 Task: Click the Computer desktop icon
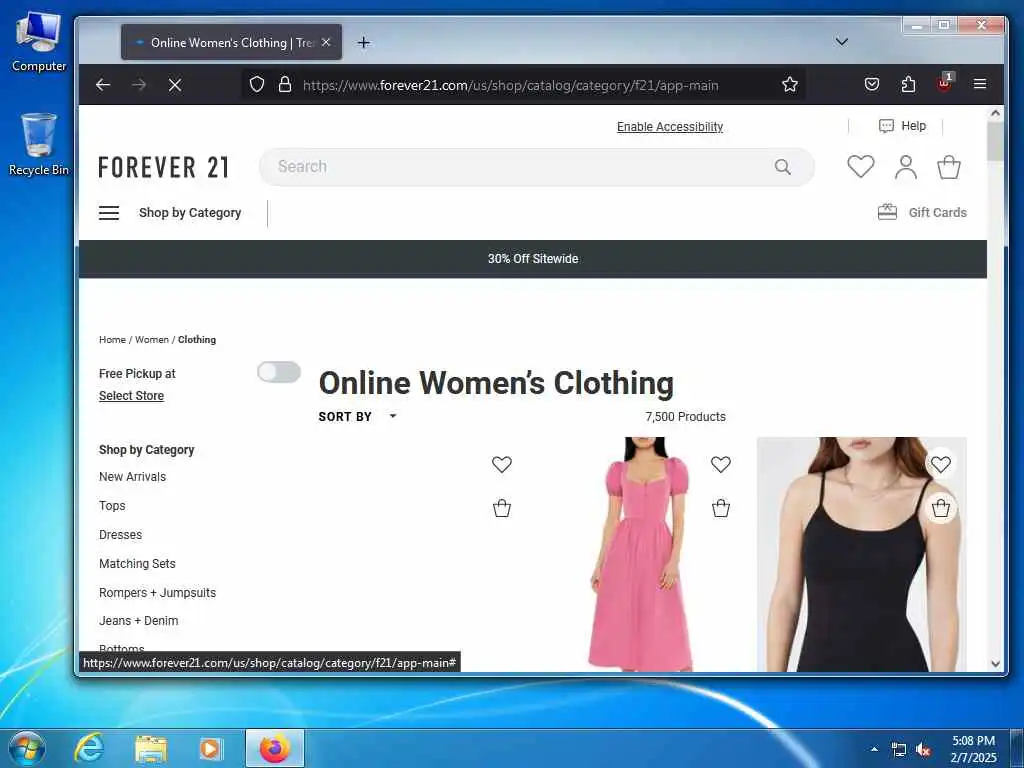pos(39,41)
